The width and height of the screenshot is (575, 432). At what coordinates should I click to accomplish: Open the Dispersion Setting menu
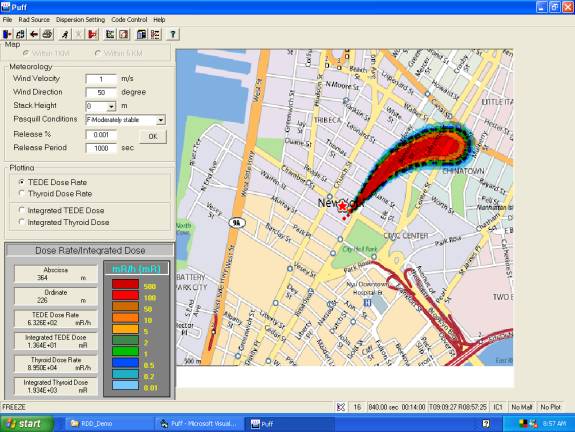pos(80,20)
